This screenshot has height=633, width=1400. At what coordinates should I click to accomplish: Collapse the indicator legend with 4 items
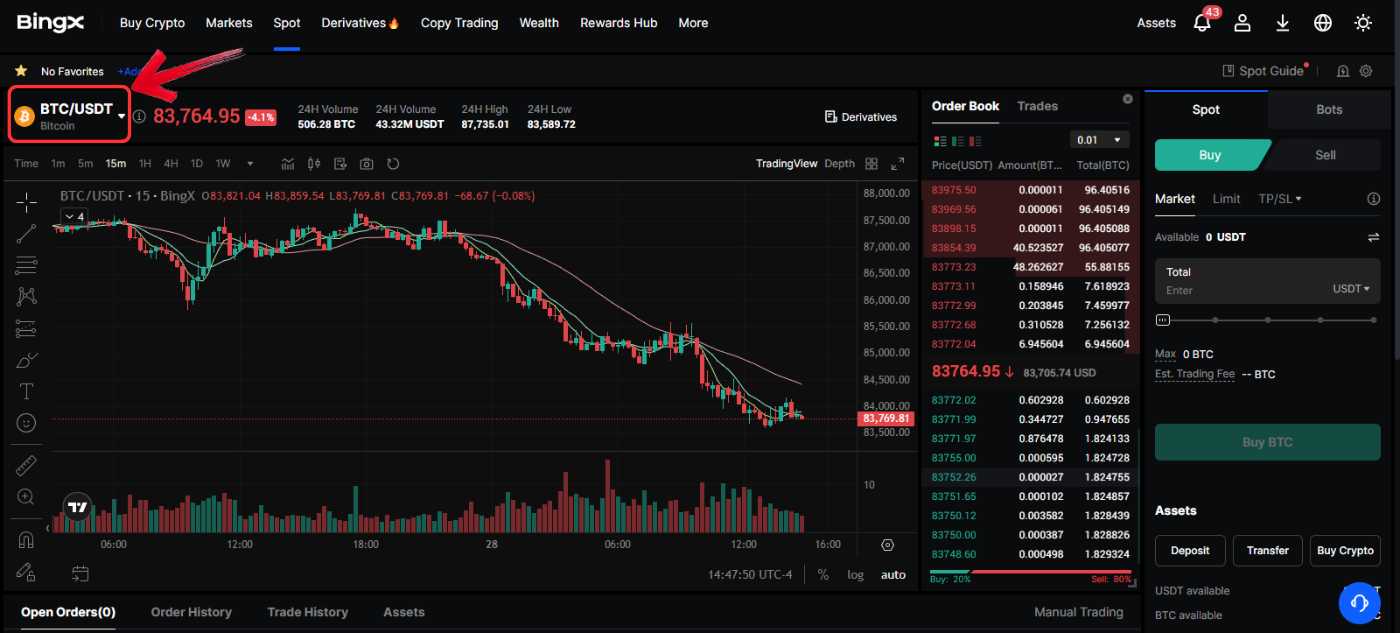[74, 216]
